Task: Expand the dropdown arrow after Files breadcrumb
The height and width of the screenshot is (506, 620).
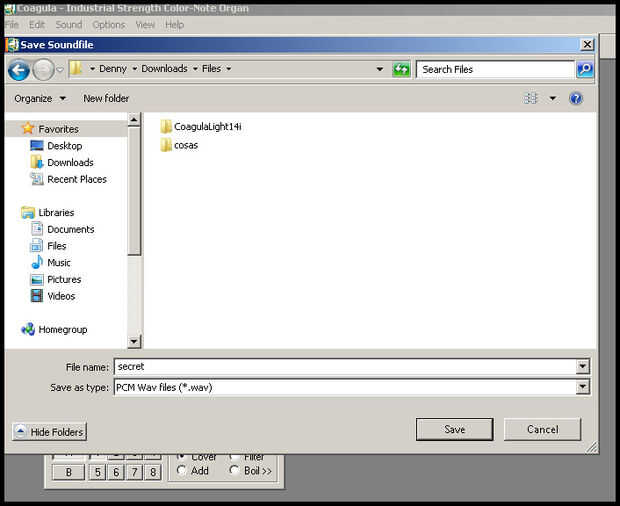Action: [x=229, y=69]
